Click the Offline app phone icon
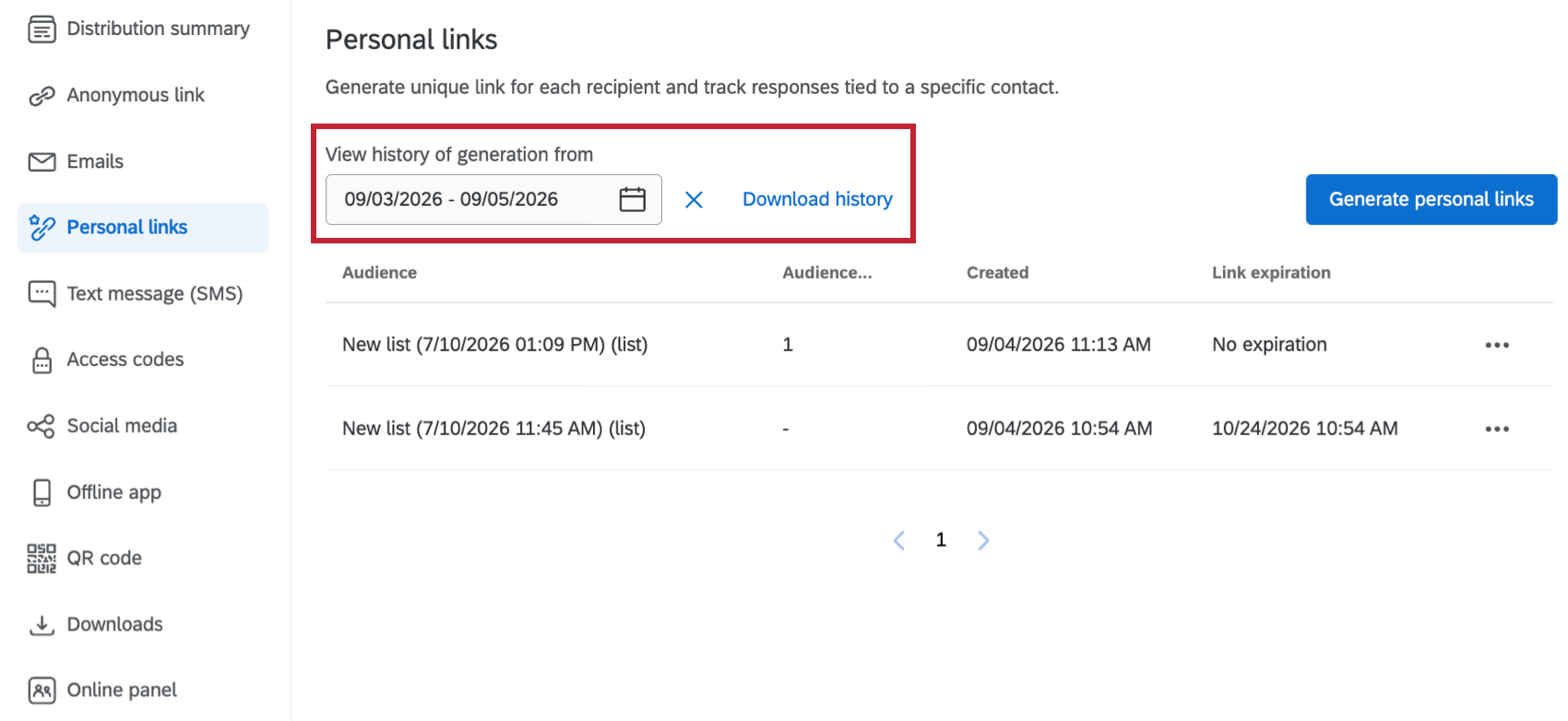The image size is (1568, 721). (x=42, y=492)
